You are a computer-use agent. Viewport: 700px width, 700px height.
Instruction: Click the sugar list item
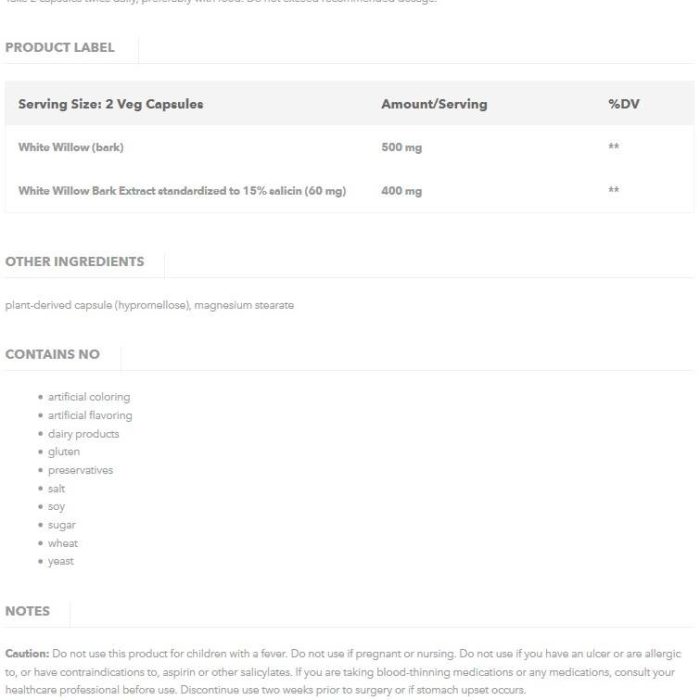[x=62, y=525]
